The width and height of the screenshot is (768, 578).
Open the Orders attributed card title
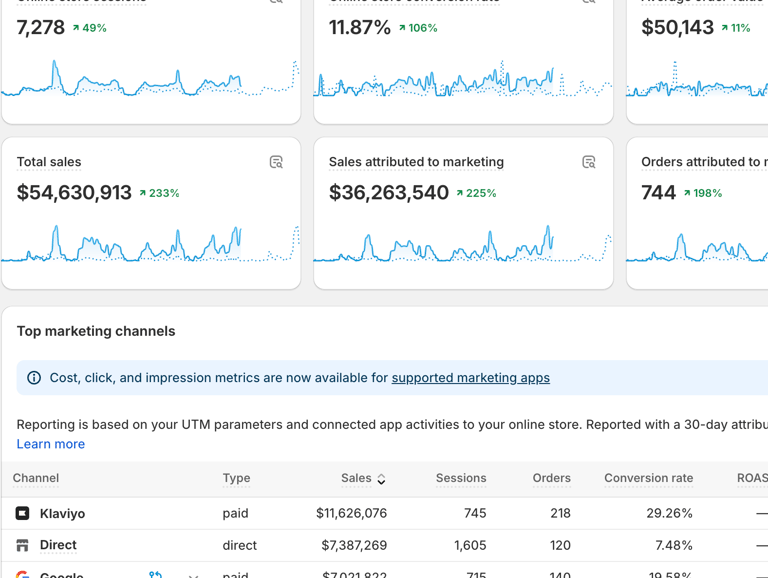[x=704, y=162]
